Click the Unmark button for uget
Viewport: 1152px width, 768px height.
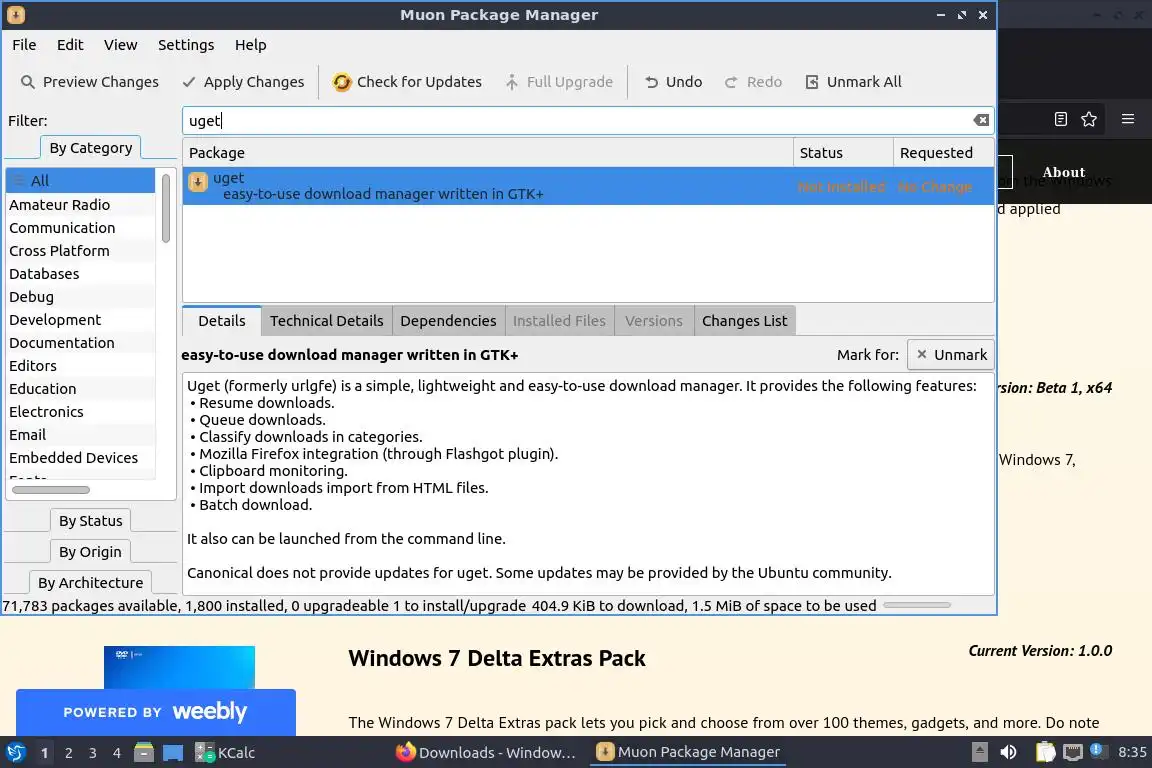951,355
